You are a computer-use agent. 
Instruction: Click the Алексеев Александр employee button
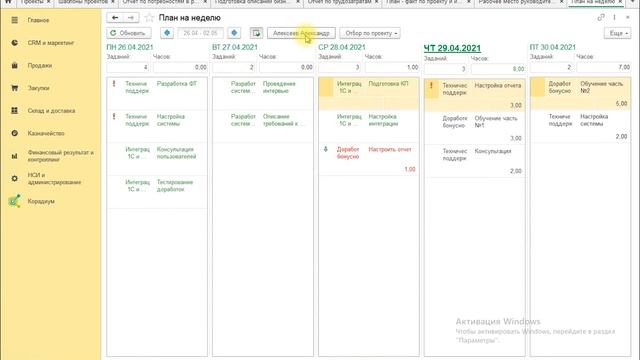(x=301, y=33)
